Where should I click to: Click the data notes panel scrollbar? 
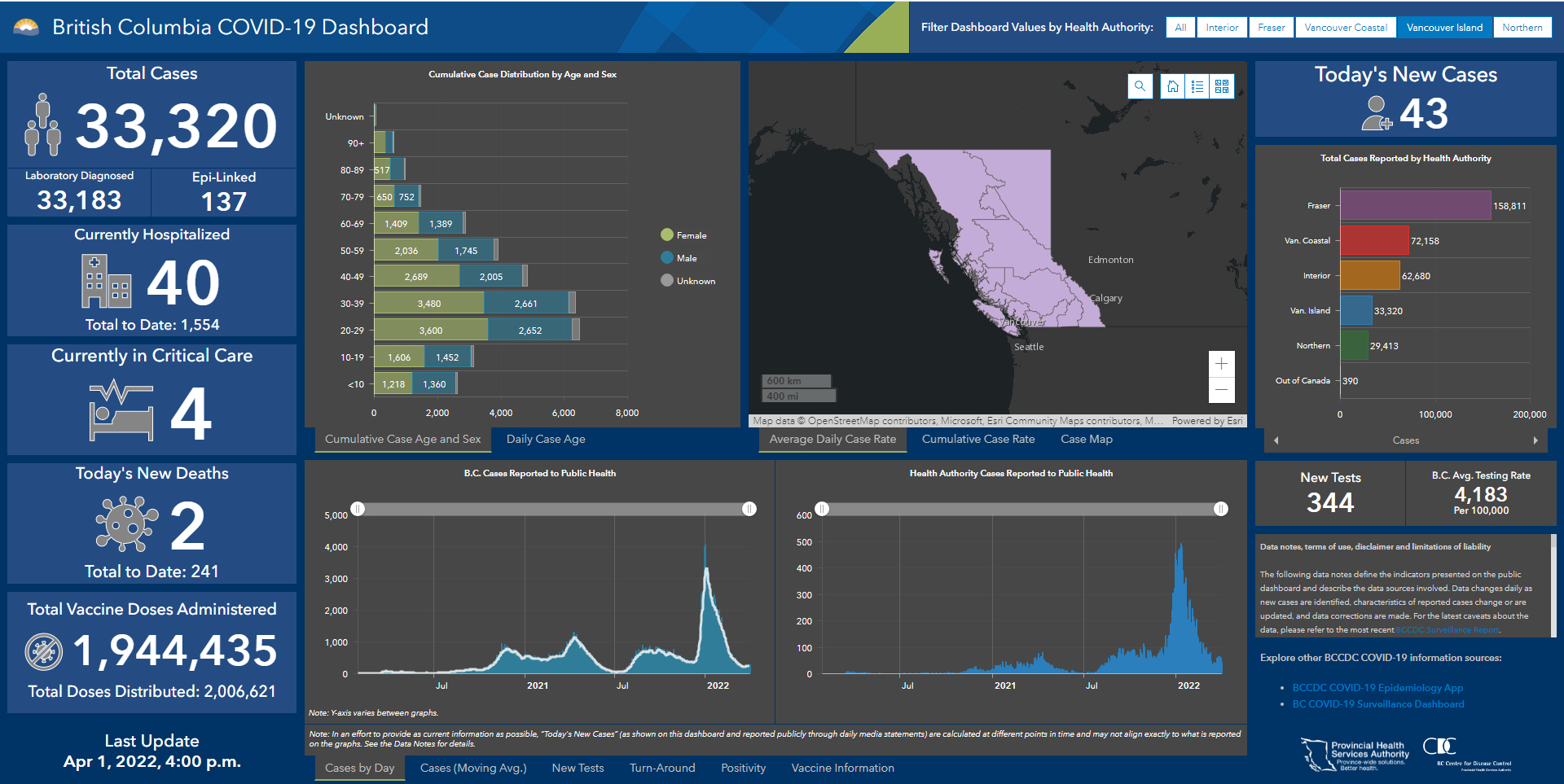click(1553, 585)
